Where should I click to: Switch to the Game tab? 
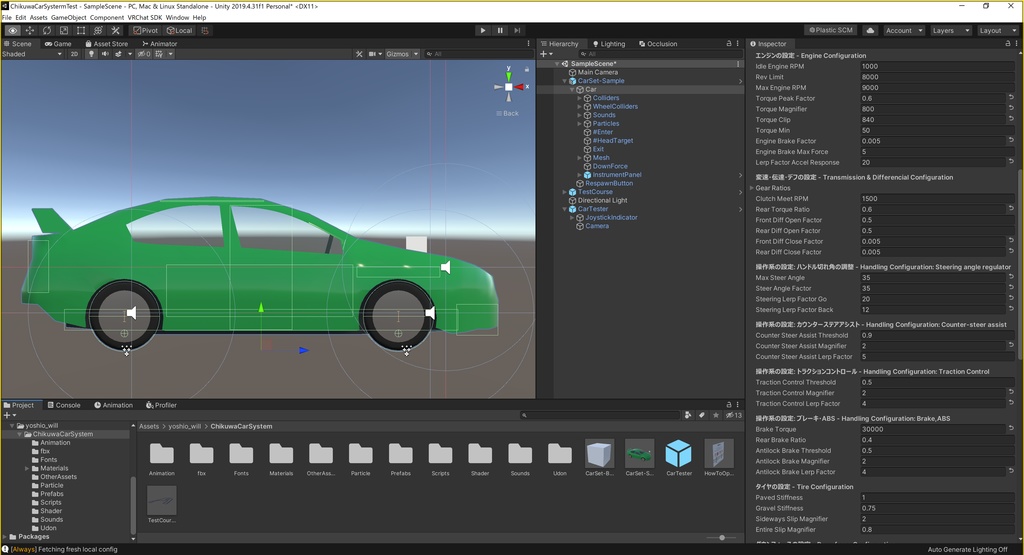point(58,44)
